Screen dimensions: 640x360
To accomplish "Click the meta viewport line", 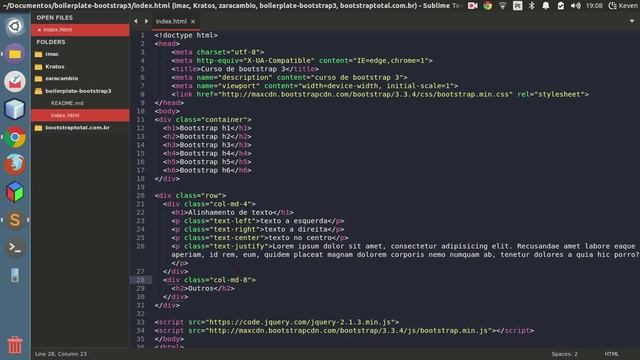I will pos(315,86).
